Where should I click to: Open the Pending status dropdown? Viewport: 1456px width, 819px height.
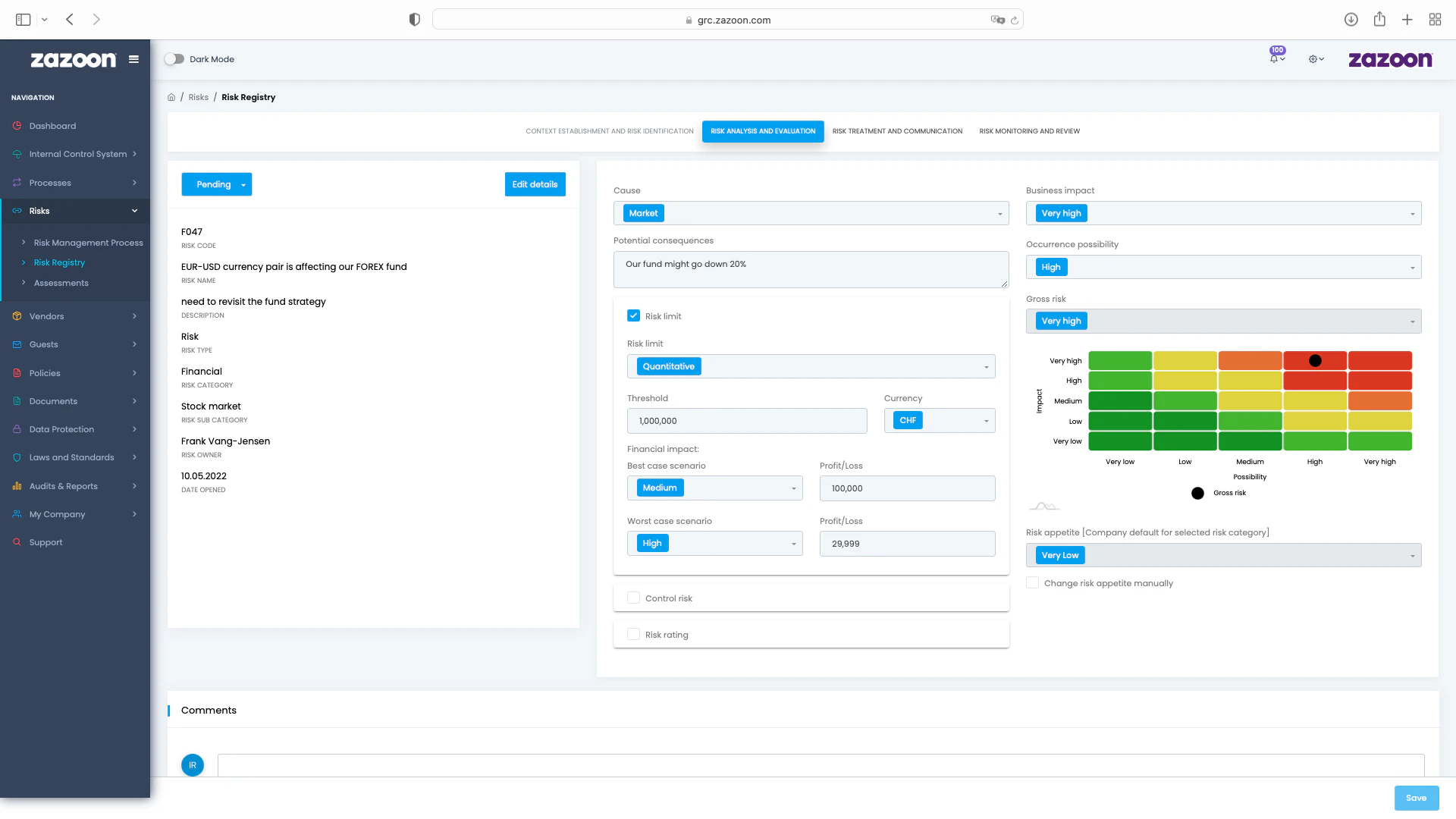217,184
